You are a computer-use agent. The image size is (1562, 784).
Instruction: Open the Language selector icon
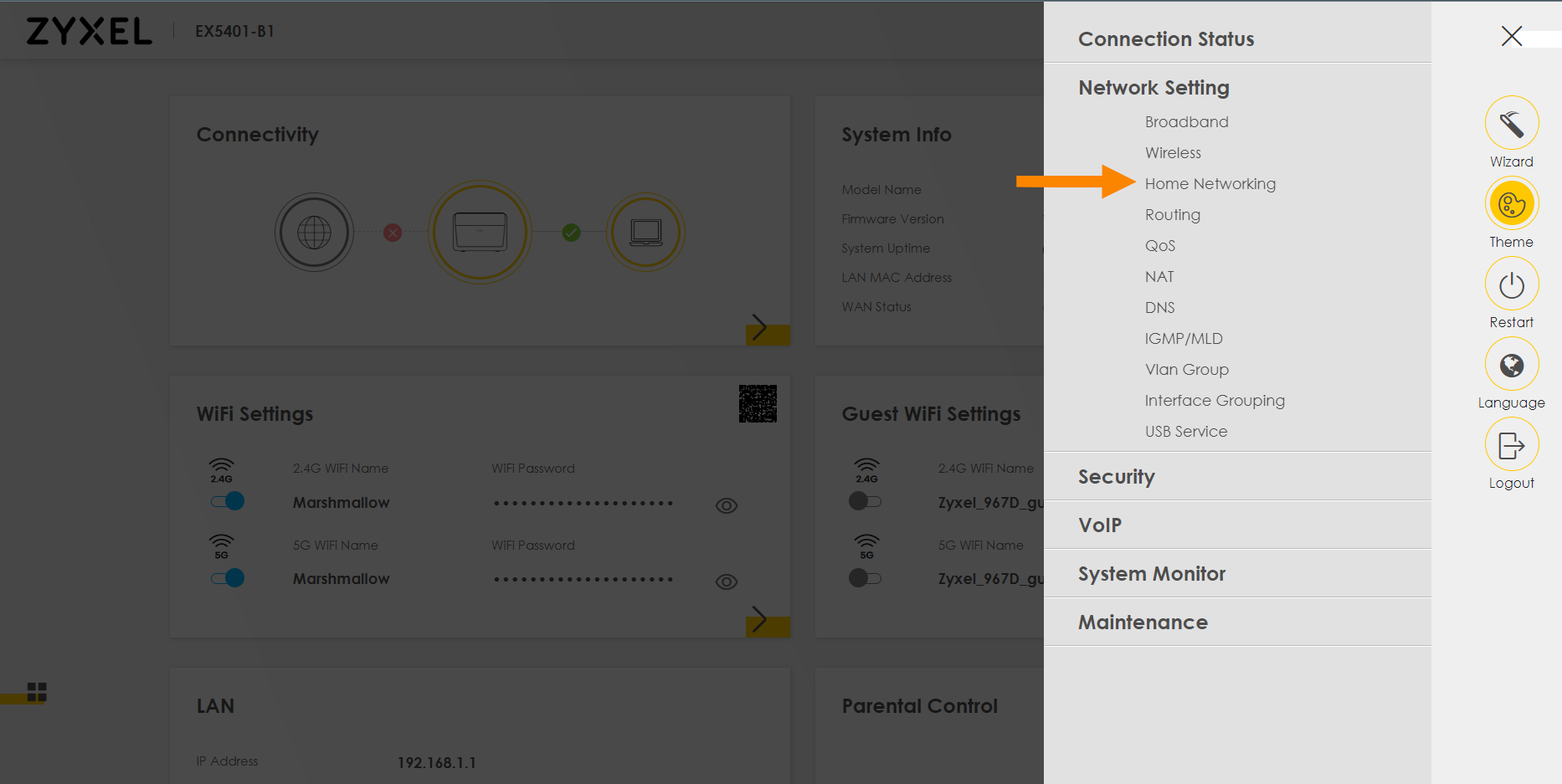click(x=1512, y=364)
